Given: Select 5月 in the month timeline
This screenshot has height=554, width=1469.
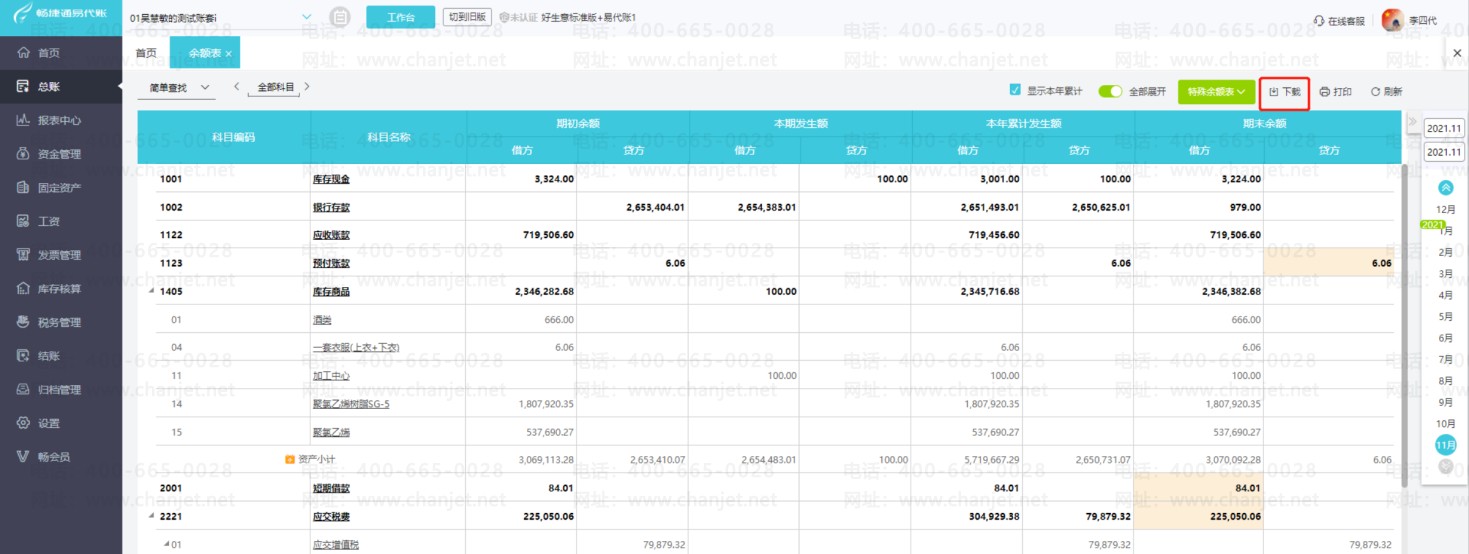Looking at the screenshot, I should click(1445, 316).
